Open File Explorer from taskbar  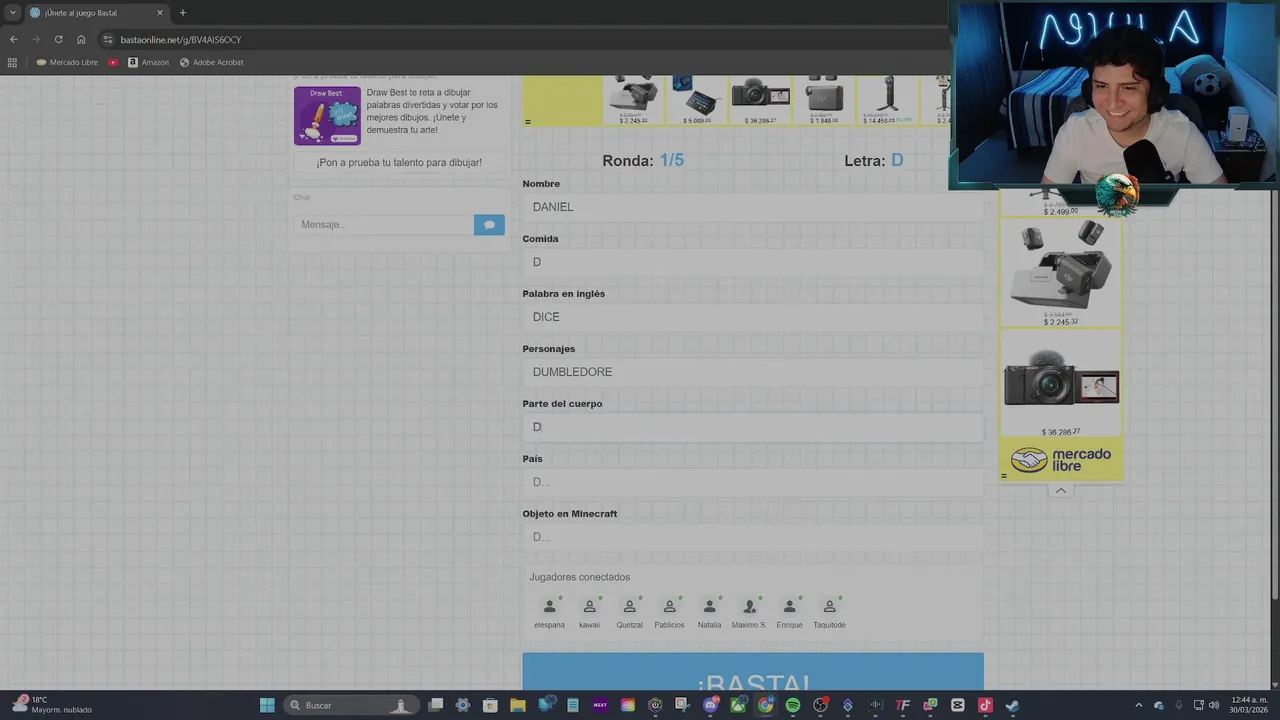(x=517, y=705)
